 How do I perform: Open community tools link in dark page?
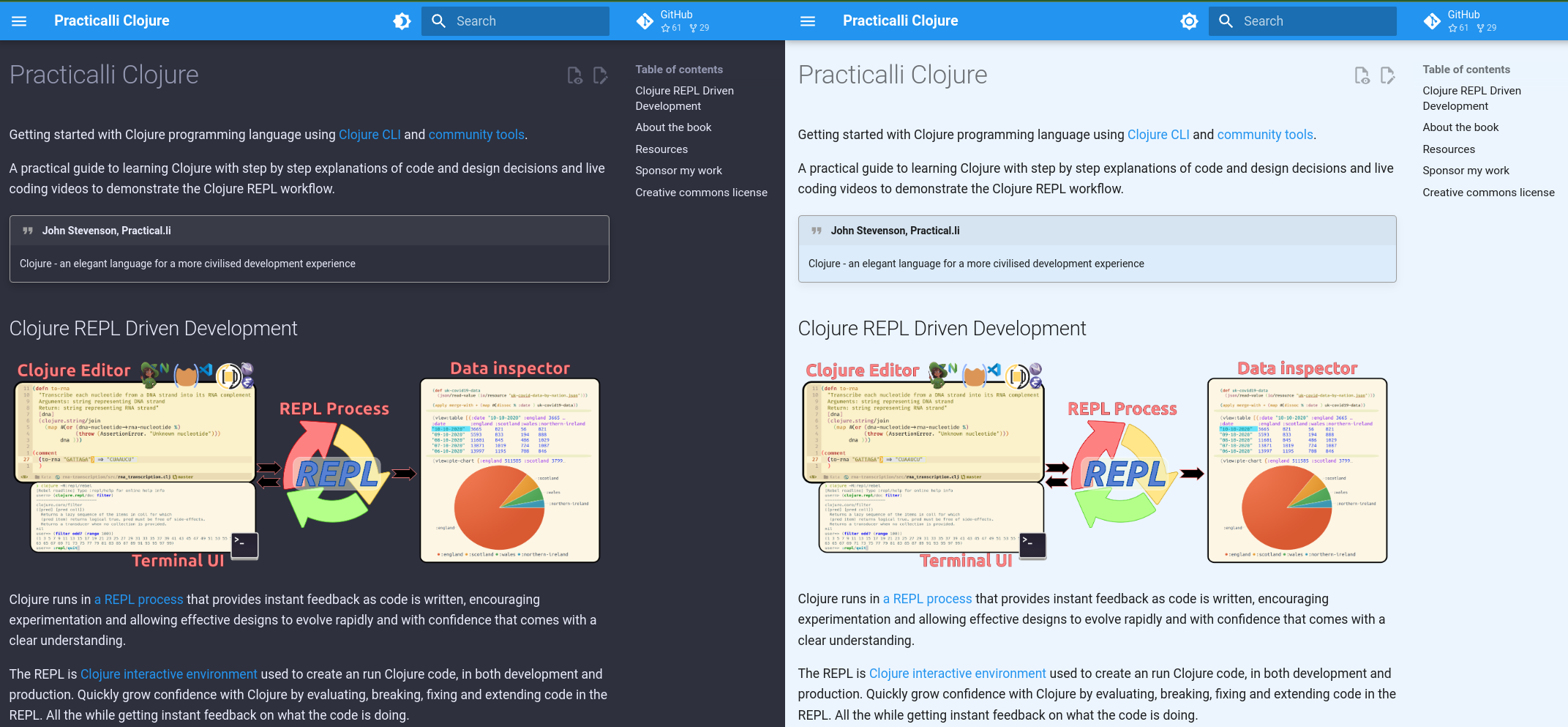pos(476,135)
